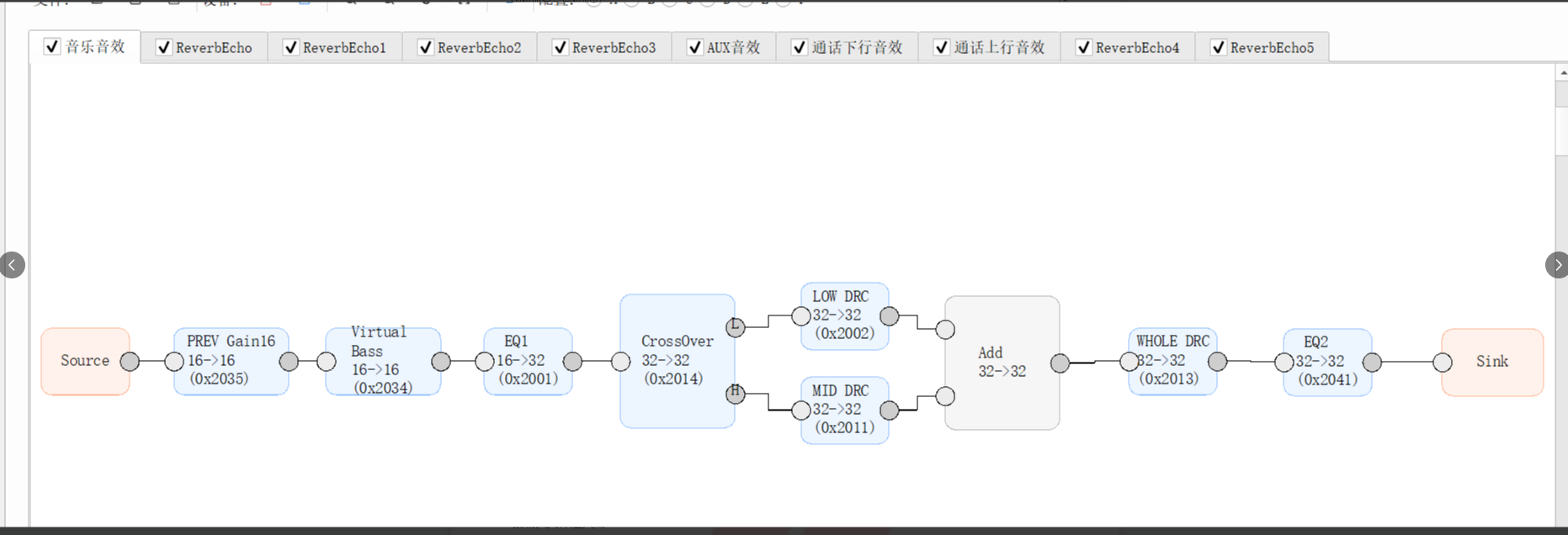Screen dimensions: 1568x535
Task: Select the PREV Gain16 node
Action: coord(231,362)
